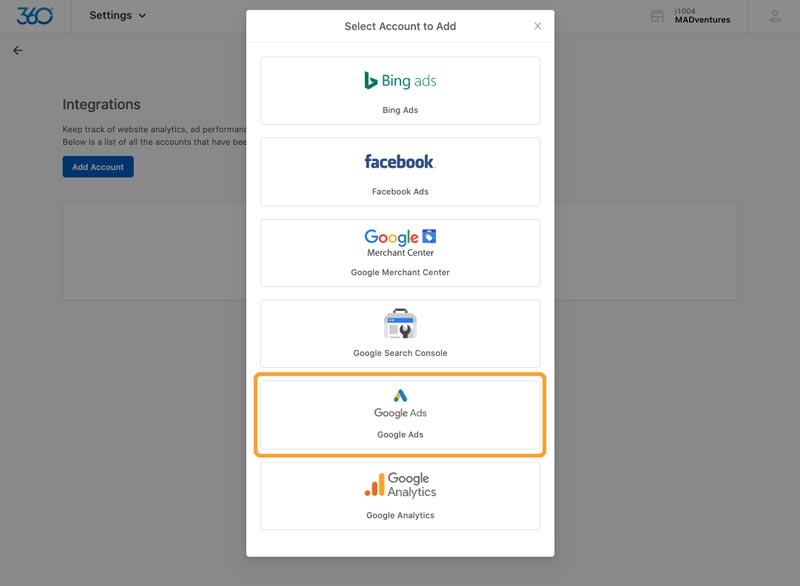Click the facebook logo
Viewport: 800px width, 586px height.
point(399,162)
